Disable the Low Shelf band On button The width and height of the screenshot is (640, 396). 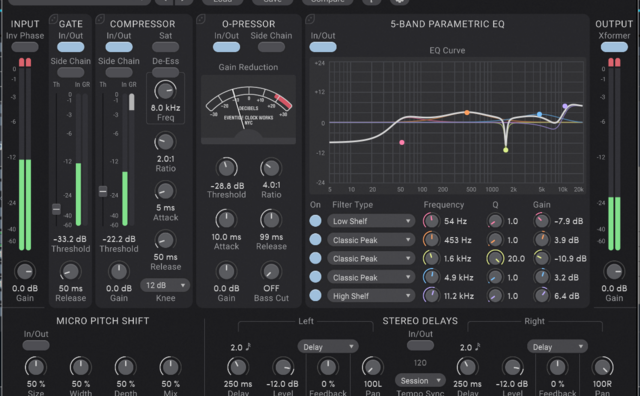tap(315, 221)
